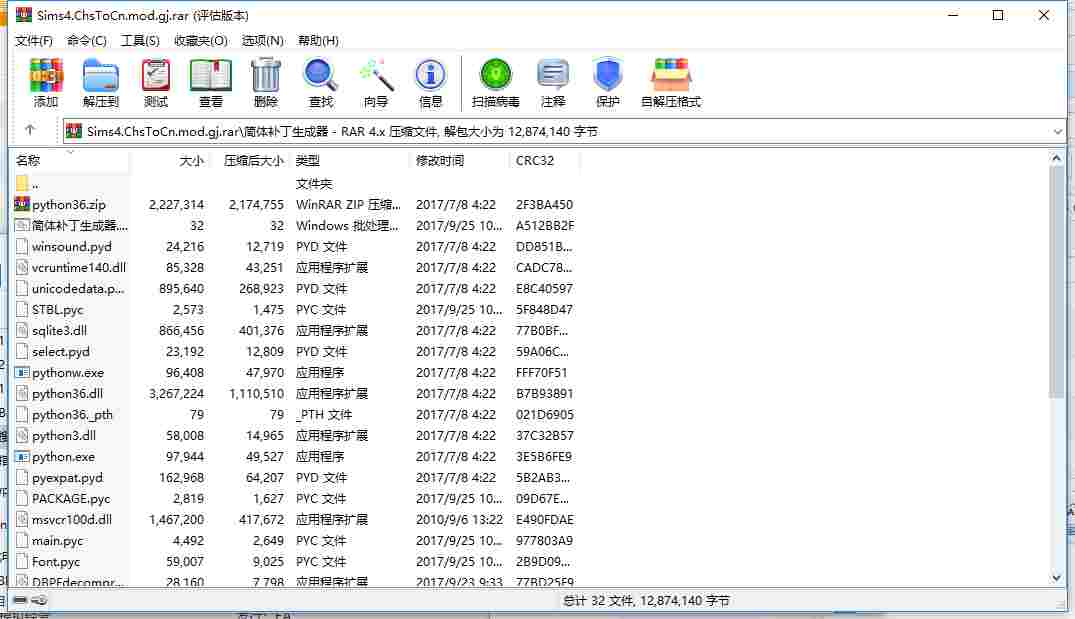The width and height of the screenshot is (1075, 619).
Task: Click the scrollbar down arrow
Action: [x=1056, y=578]
